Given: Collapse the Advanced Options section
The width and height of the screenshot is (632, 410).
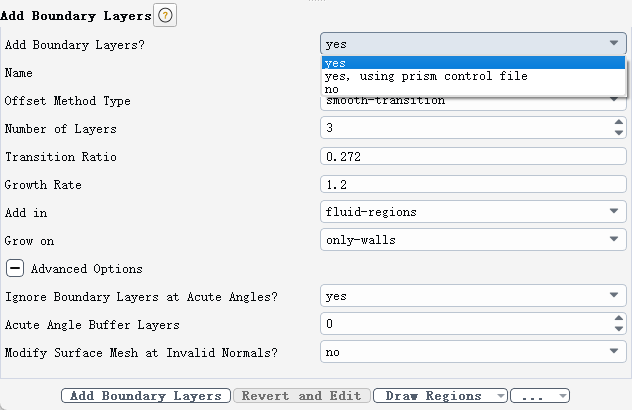Looking at the screenshot, I should 16,269.
